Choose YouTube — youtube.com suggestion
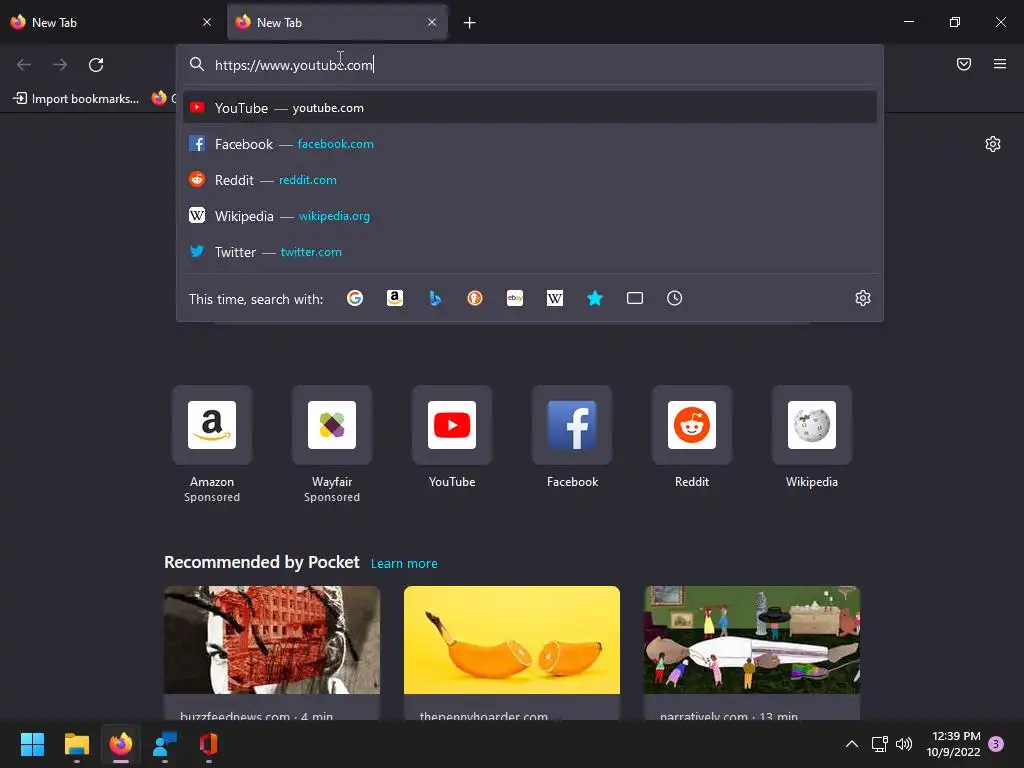 point(530,108)
